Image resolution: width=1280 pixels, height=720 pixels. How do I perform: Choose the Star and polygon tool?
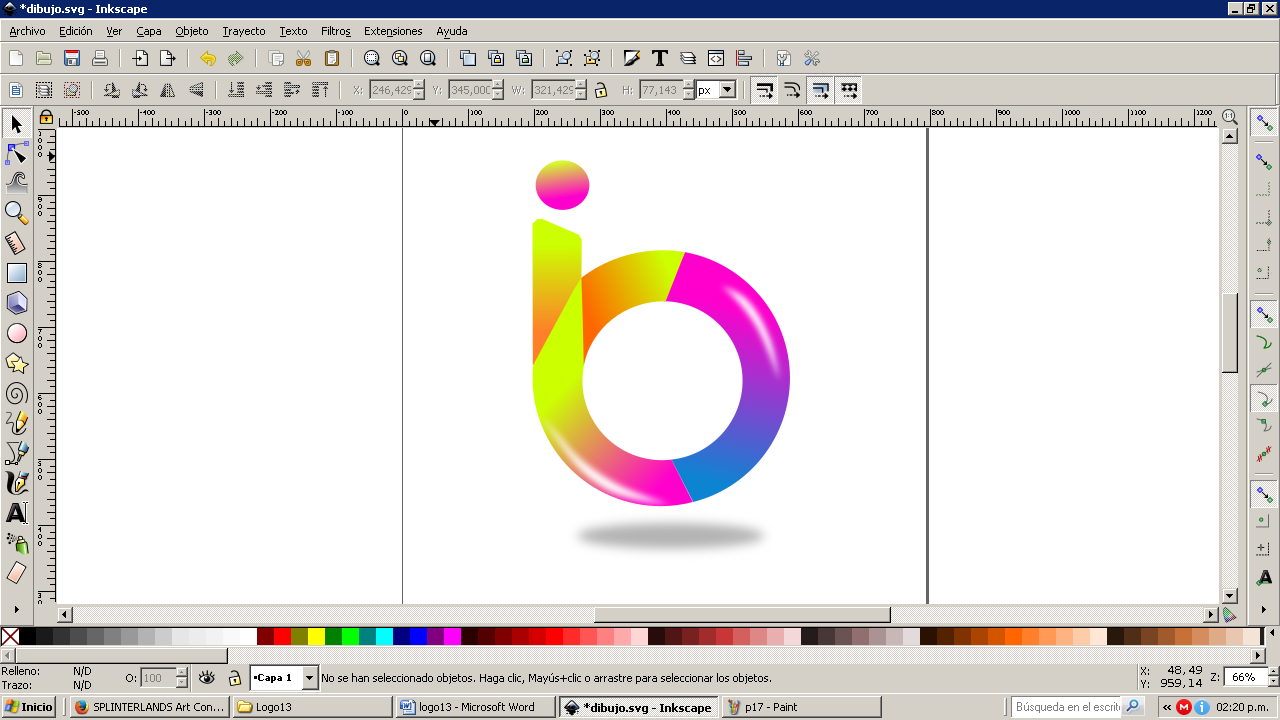[17, 363]
